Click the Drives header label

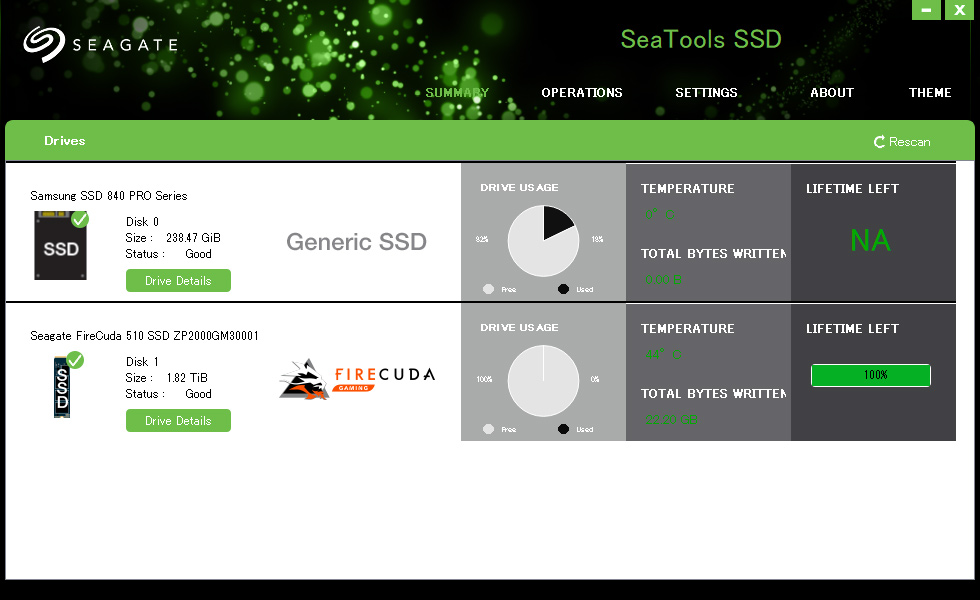pyautogui.click(x=64, y=141)
